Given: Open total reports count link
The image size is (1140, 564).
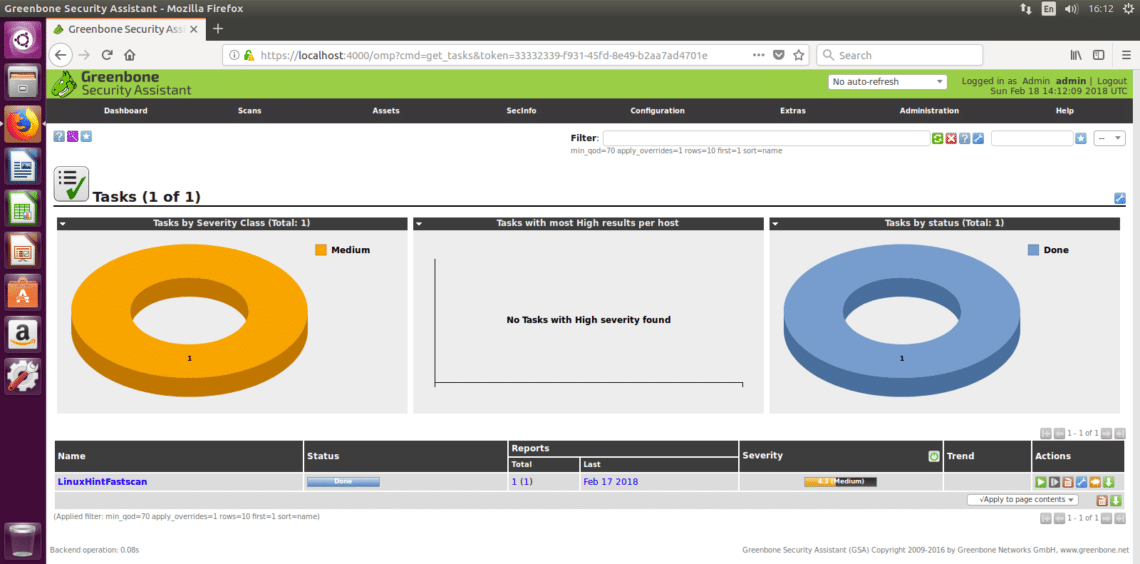Looking at the screenshot, I should [x=513, y=482].
